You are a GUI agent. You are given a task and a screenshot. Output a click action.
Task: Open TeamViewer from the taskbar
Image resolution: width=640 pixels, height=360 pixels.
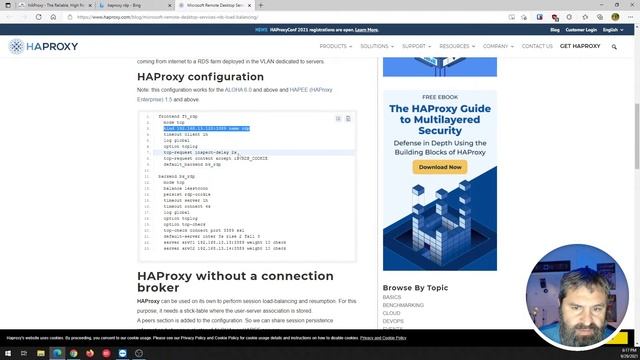click(x=122, y=353)
